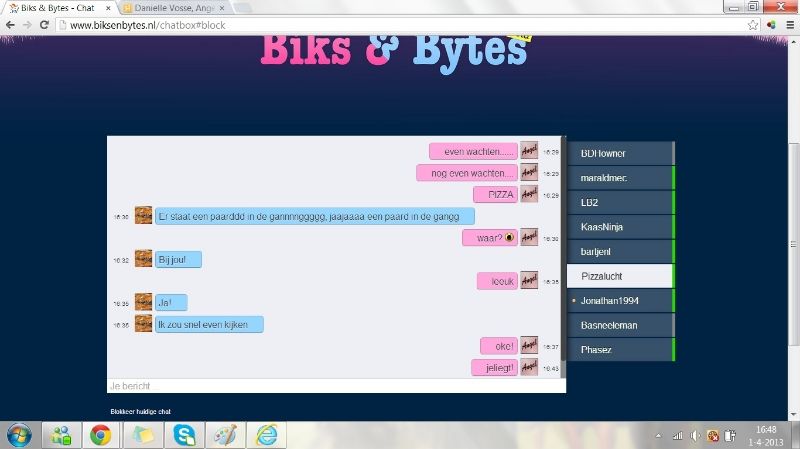This screenshot has height=449, width=800.
Task: Open chat with bartjenl
Action: click(x=620, y=252)
